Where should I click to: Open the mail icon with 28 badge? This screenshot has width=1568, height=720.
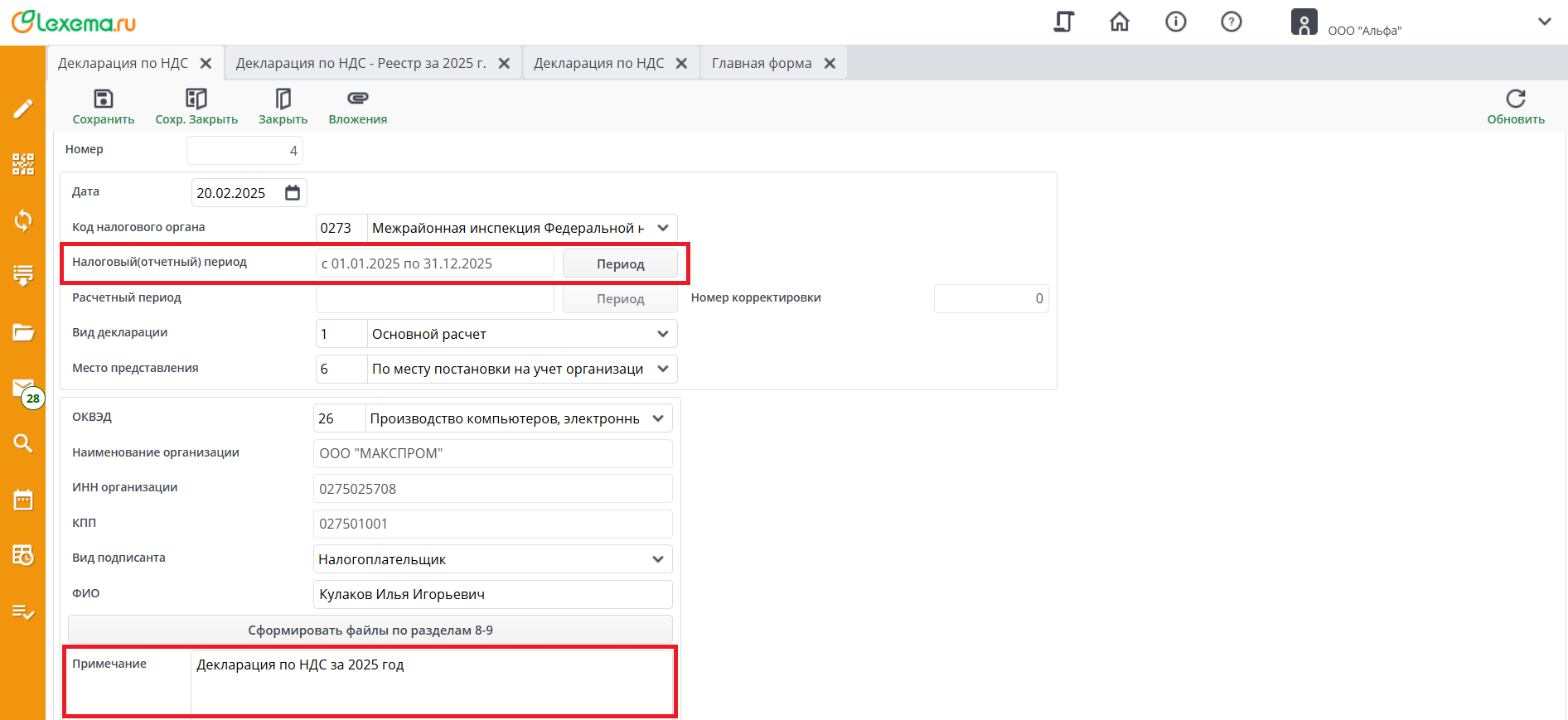pos(23,389)
